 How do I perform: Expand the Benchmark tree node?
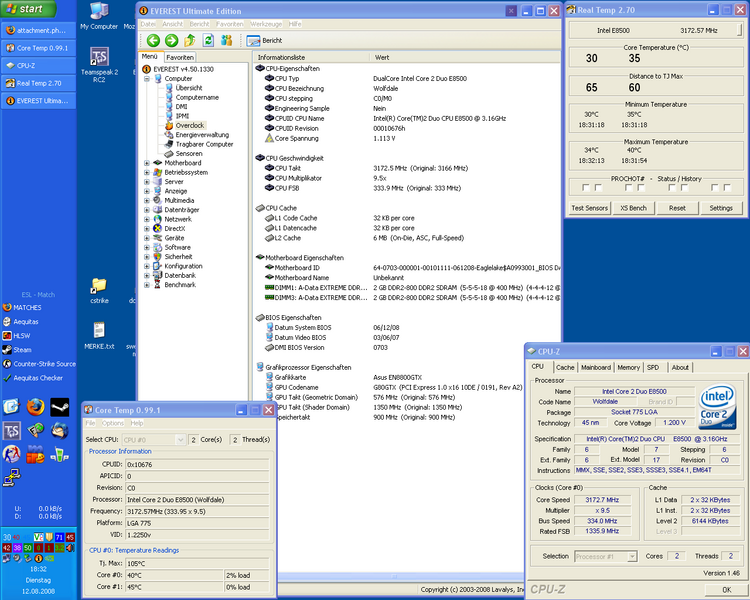pos(147,285)
